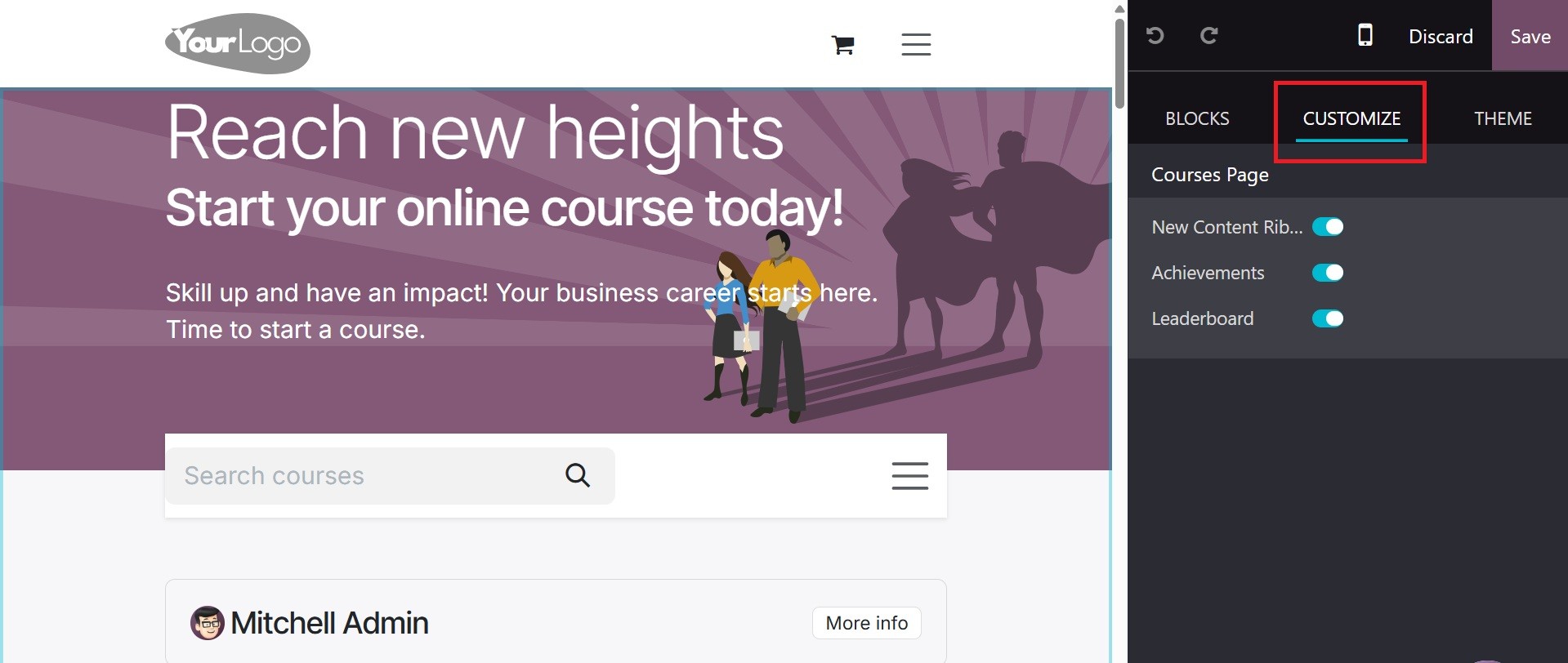Discard the editor changes
This screenshot has width=1568, height=663.
[1441, 36]
